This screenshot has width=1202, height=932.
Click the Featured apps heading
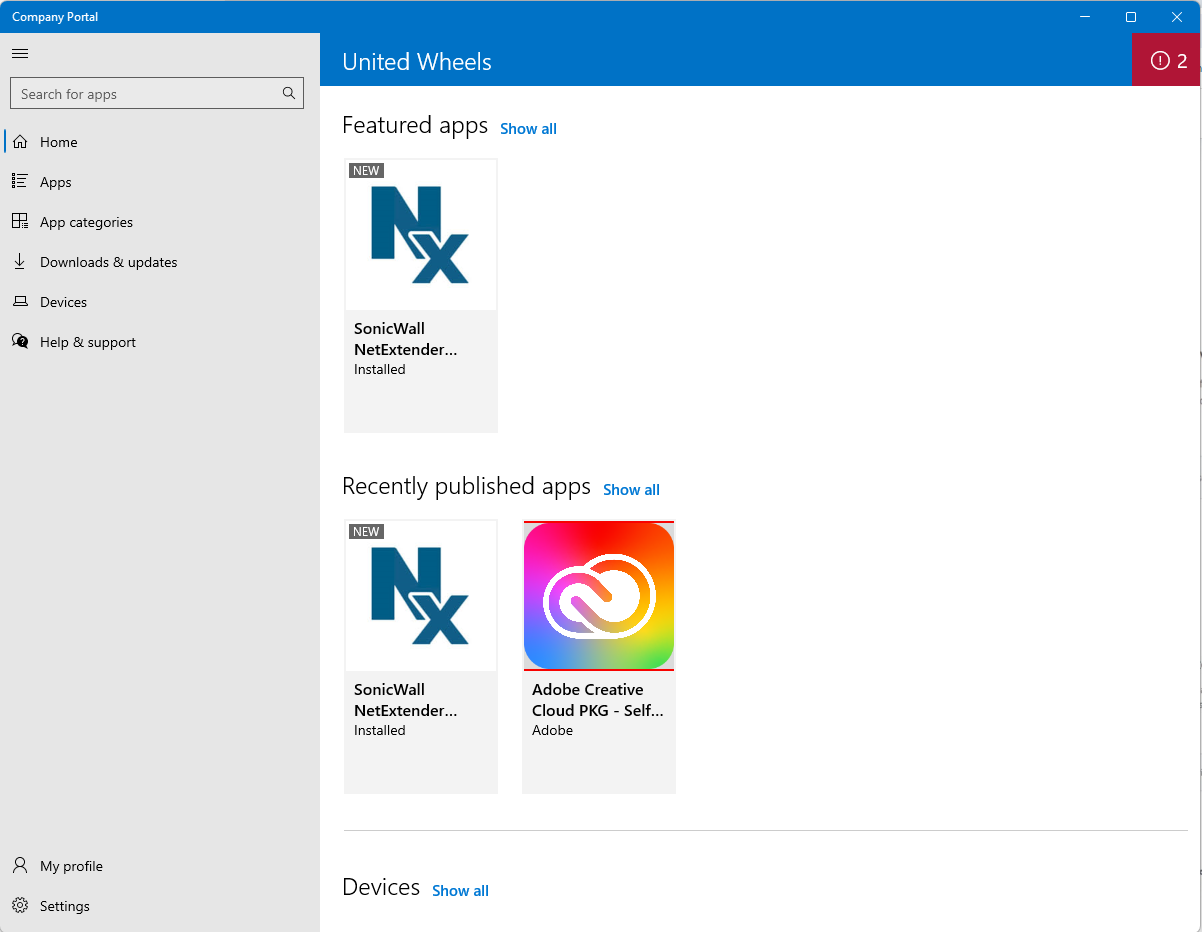click(415, 125)
